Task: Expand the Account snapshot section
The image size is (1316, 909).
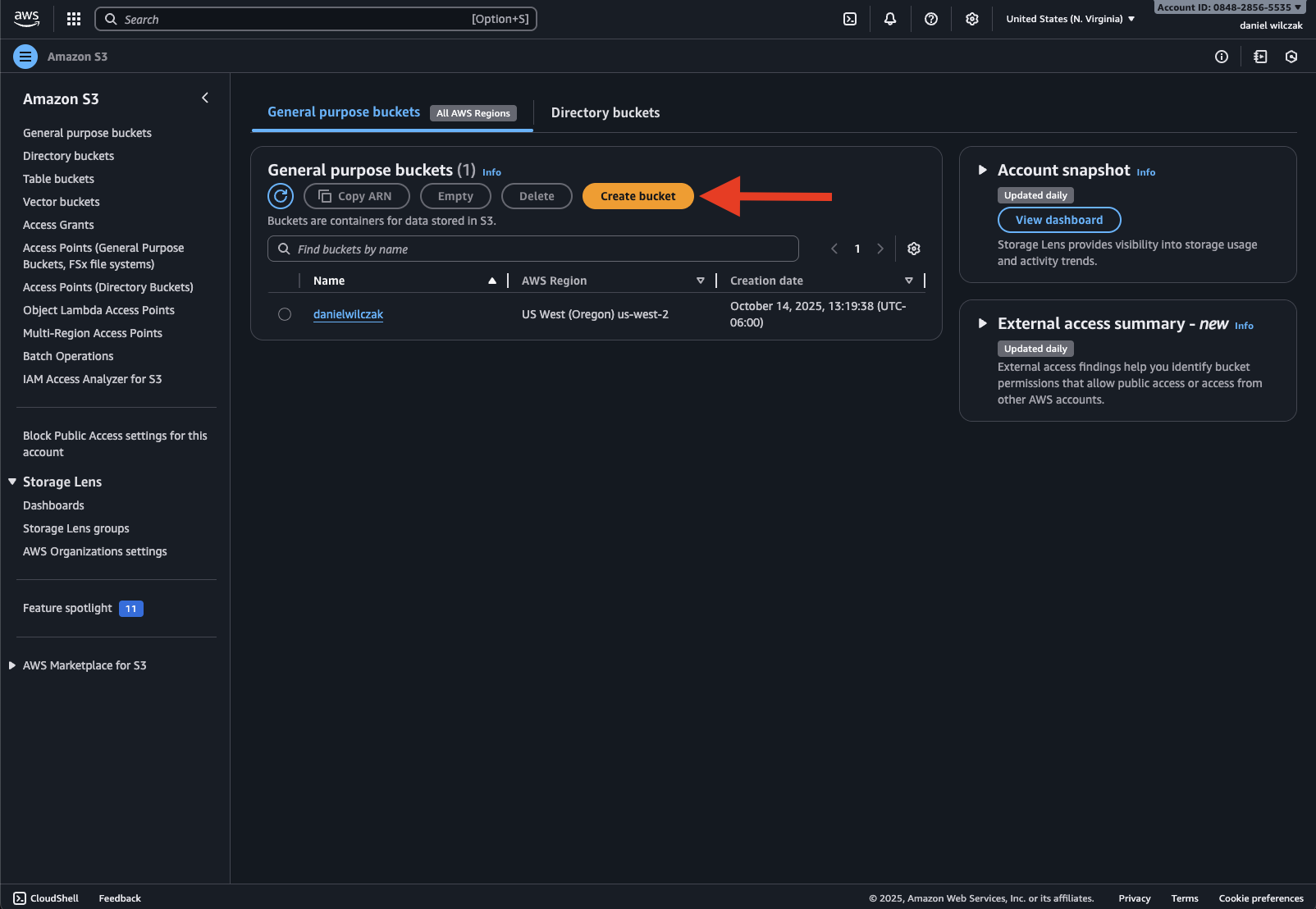Action: [982, 171]
